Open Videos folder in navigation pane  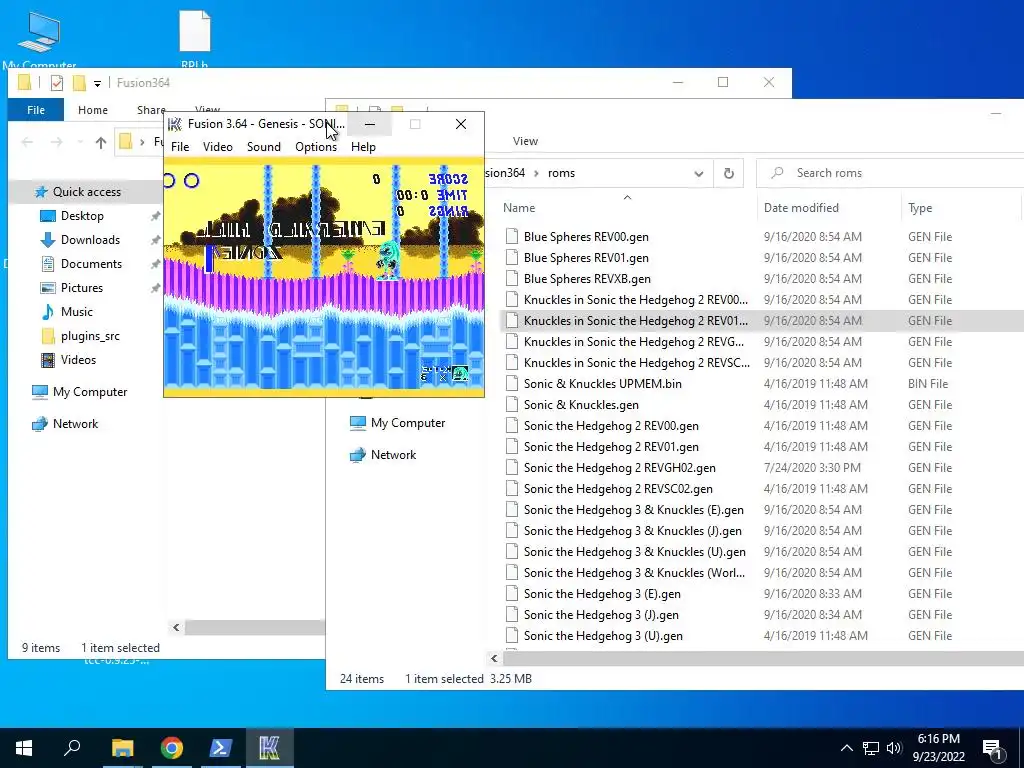(78, 360)
